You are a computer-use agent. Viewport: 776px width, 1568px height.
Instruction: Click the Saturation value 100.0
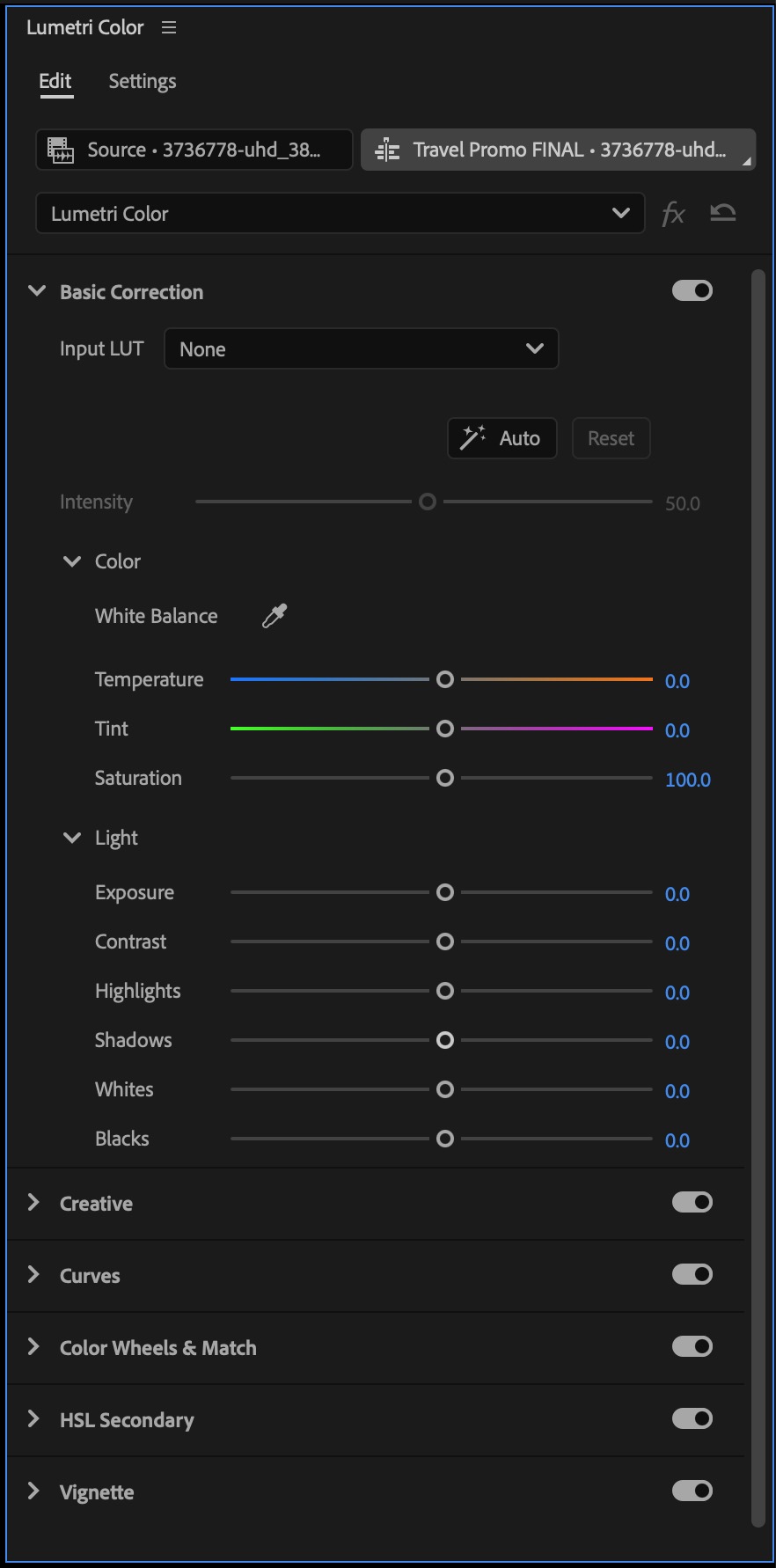[x=688, y=780]
